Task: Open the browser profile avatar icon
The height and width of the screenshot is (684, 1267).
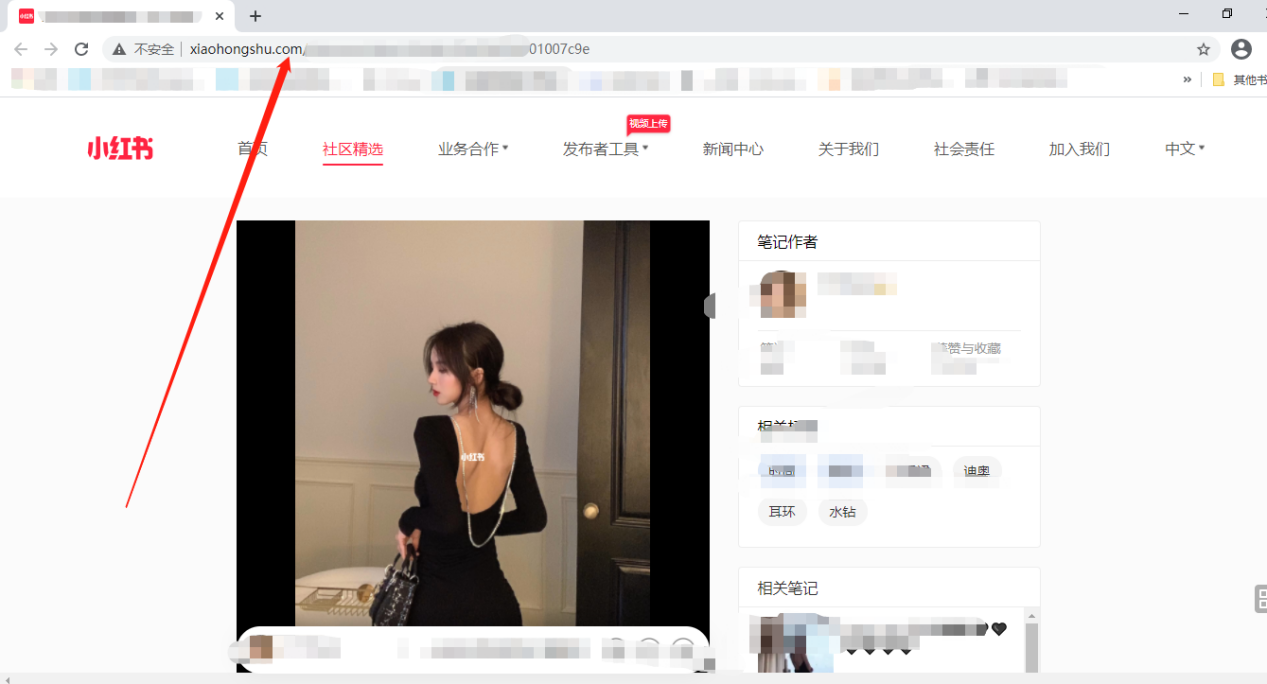Action: click(x=1241, y=49)
